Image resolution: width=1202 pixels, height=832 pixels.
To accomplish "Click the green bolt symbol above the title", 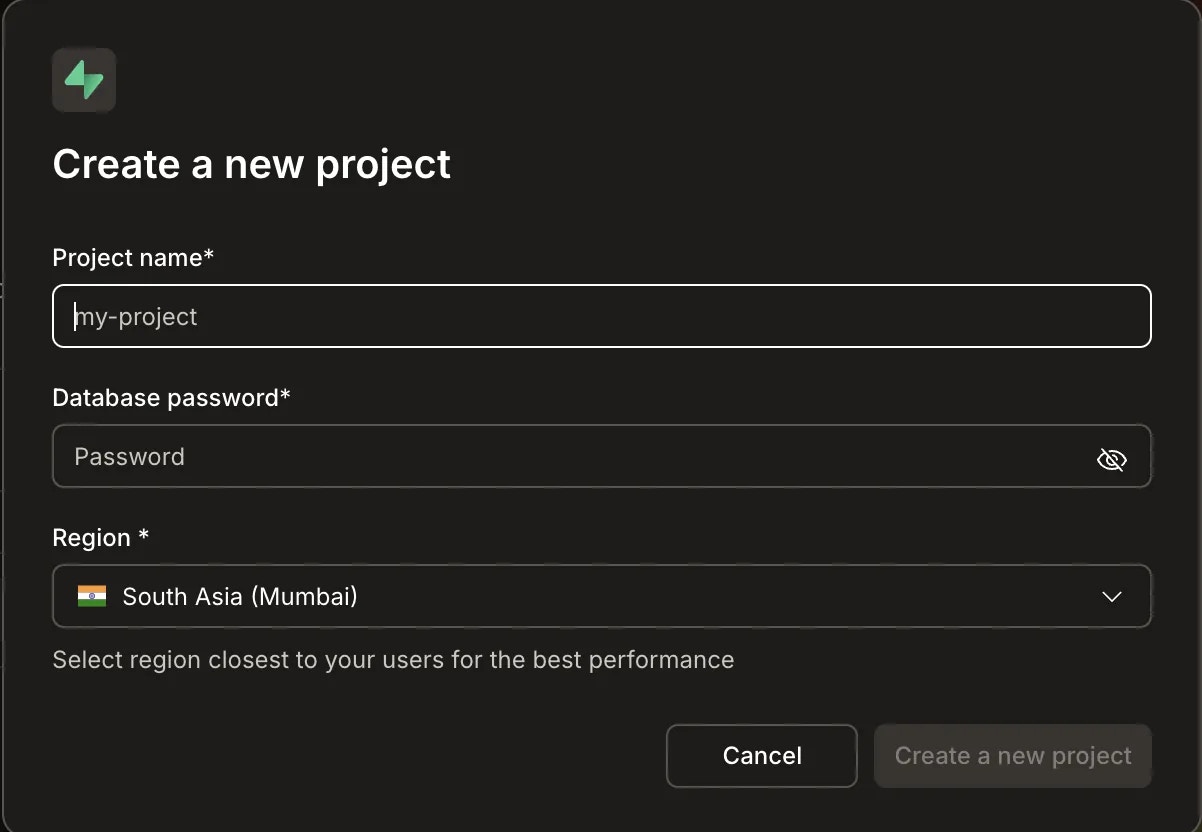I will (84, 80).
